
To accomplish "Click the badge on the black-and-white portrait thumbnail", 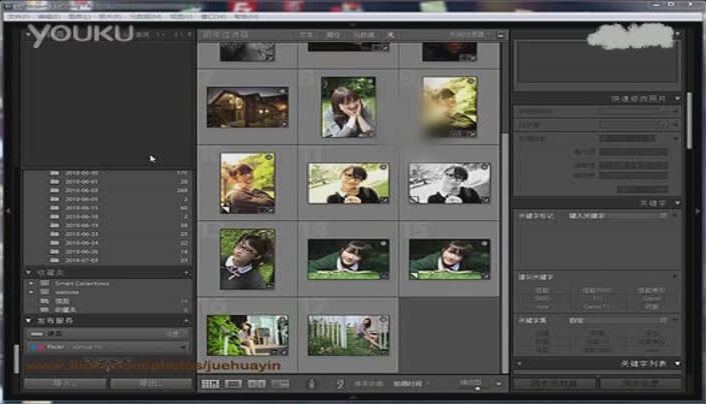I will (x=485, y=199).
